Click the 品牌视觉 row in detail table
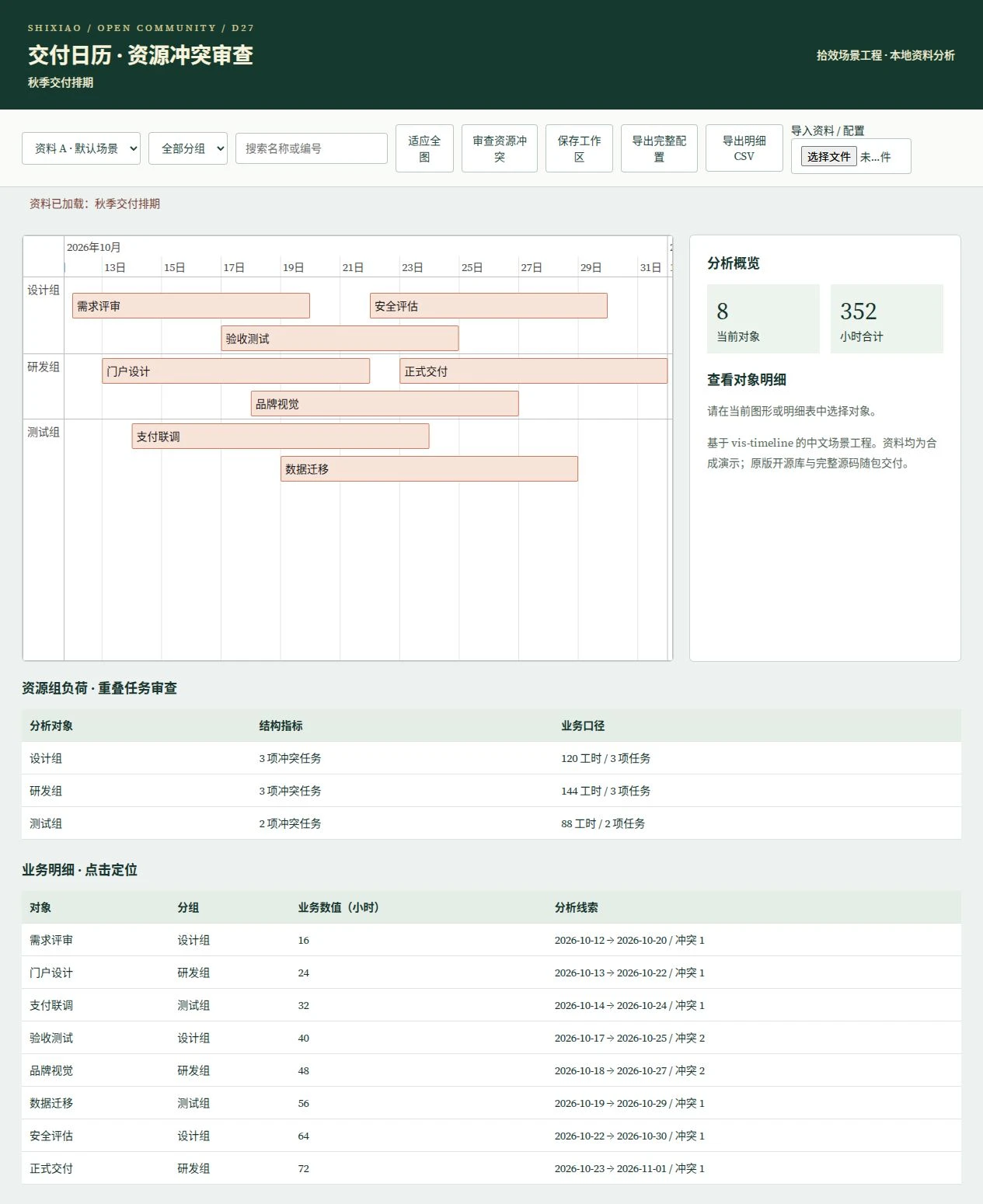Viewport: 983px width, 1204px height. [491, 1070]
